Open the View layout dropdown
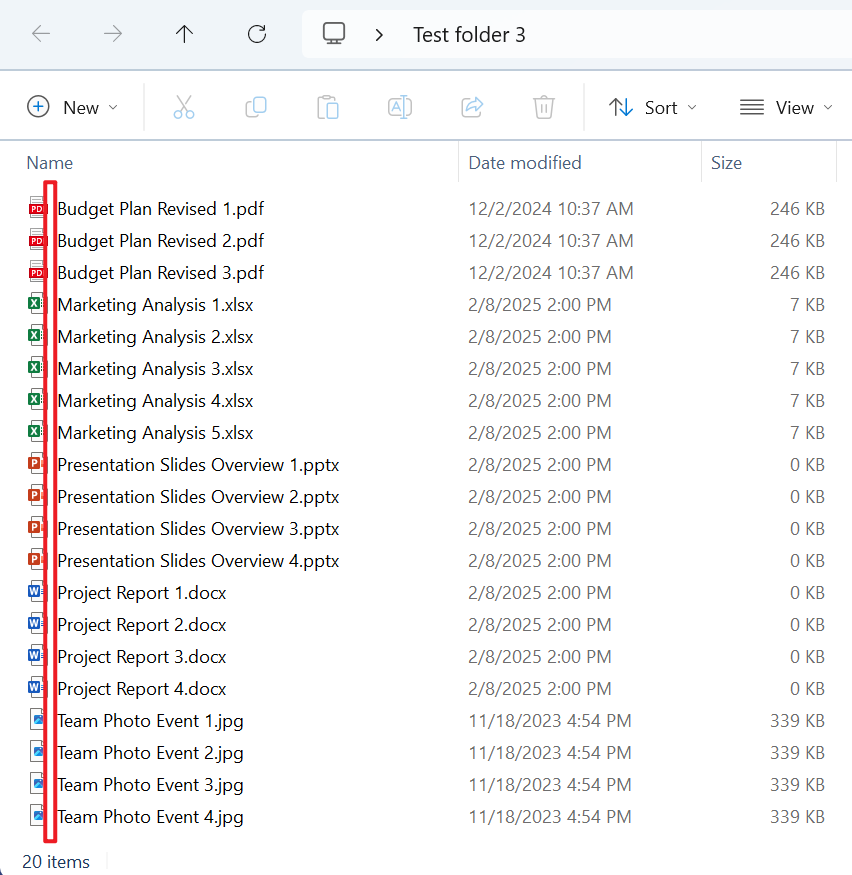This screenshot has height=875, width=852. pos(786,107)
